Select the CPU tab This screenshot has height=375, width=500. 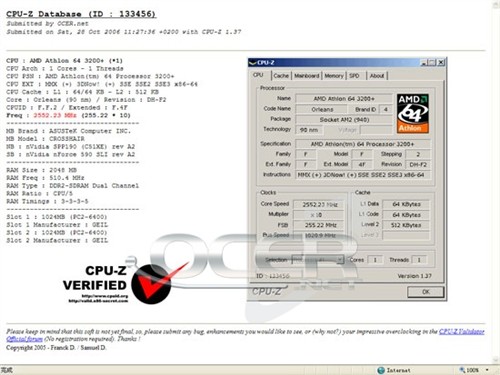pos(258,75)
